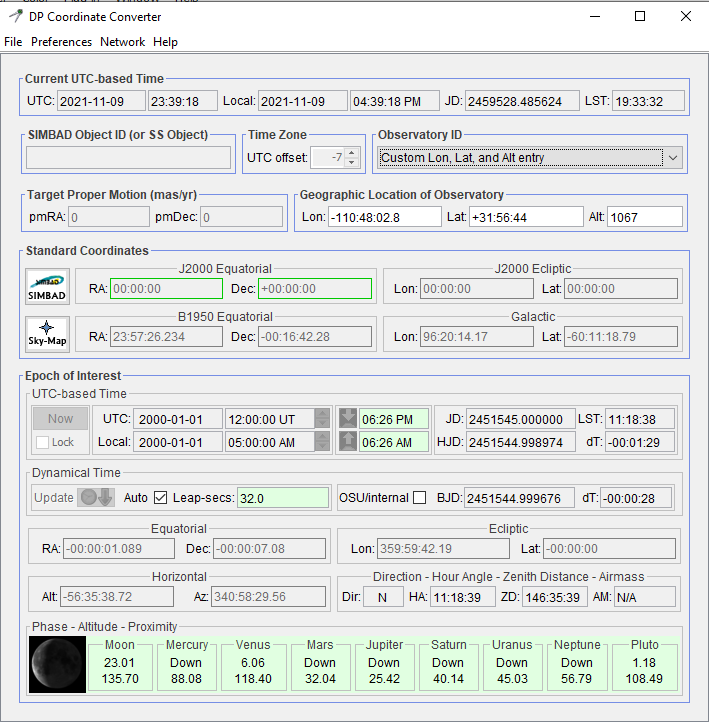Click the UTC time spinner arrows

(322, 418)
